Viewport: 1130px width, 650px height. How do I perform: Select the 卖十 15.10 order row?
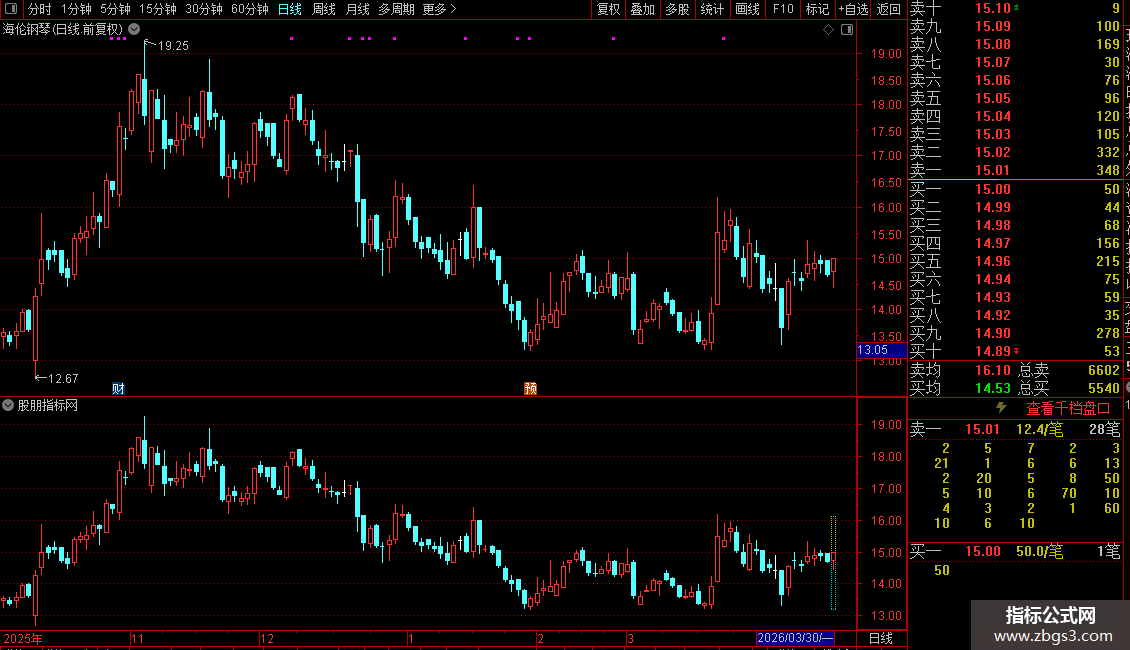coord(1015,9)
